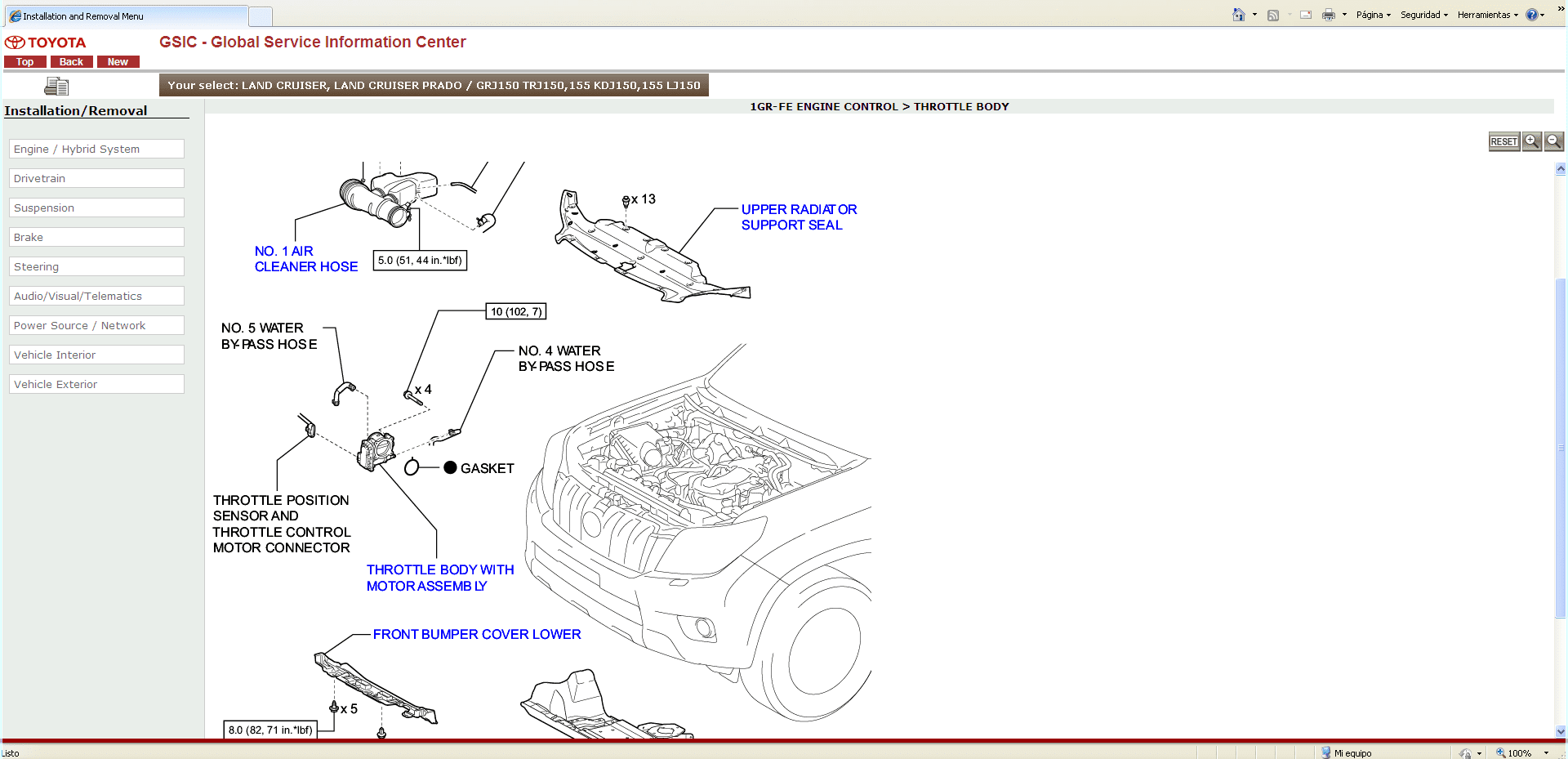This screenshot has width=1568, height=759.
Task: Select the Brake category in sidebar
Action: pos(96,237)
